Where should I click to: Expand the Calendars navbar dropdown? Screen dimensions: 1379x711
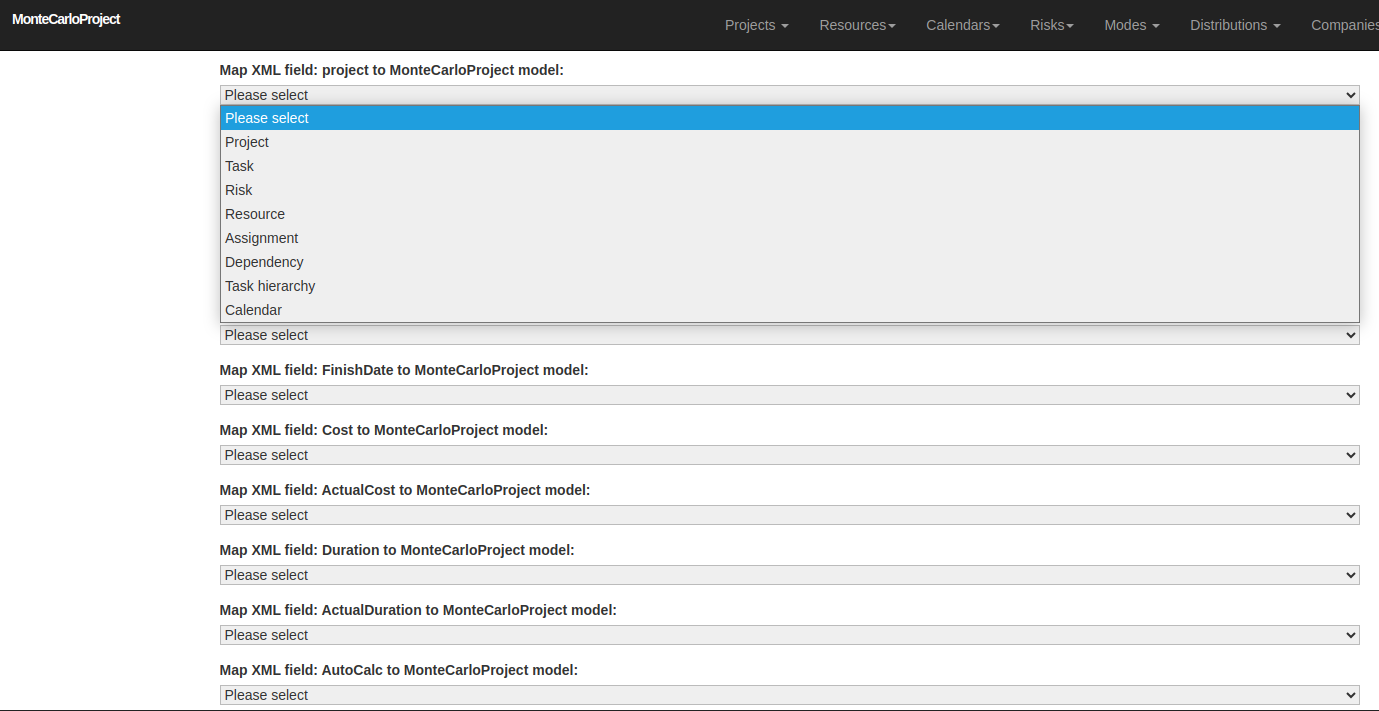[x=962, y=25]
